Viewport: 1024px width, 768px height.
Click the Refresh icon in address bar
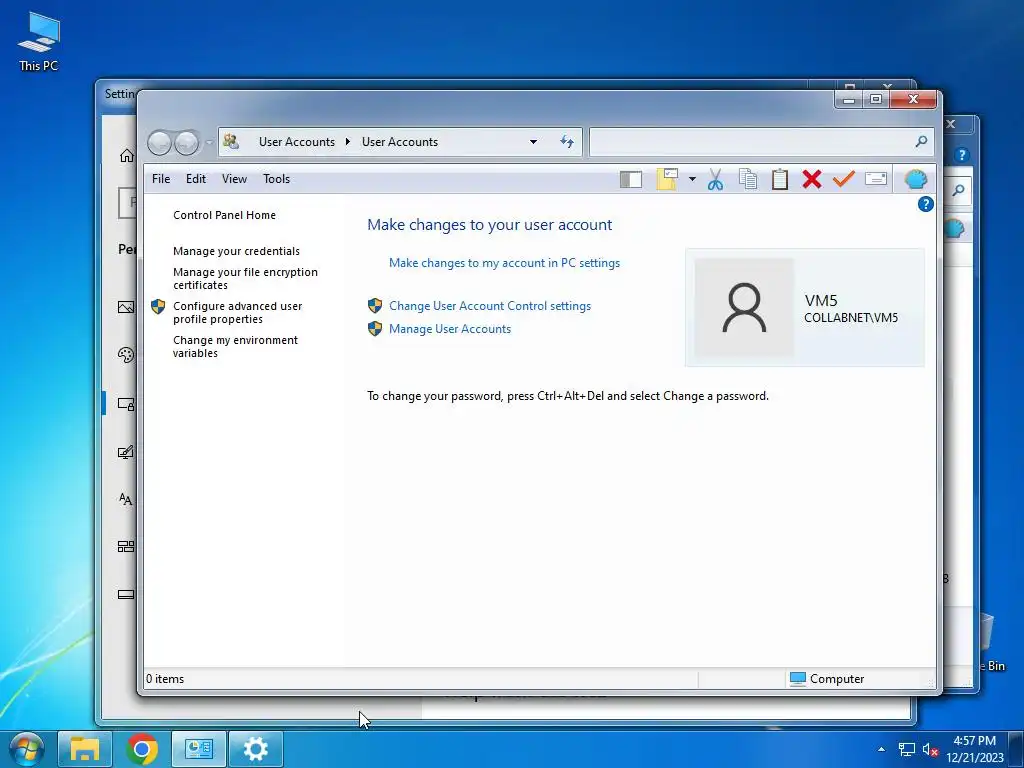pos(567,142)
